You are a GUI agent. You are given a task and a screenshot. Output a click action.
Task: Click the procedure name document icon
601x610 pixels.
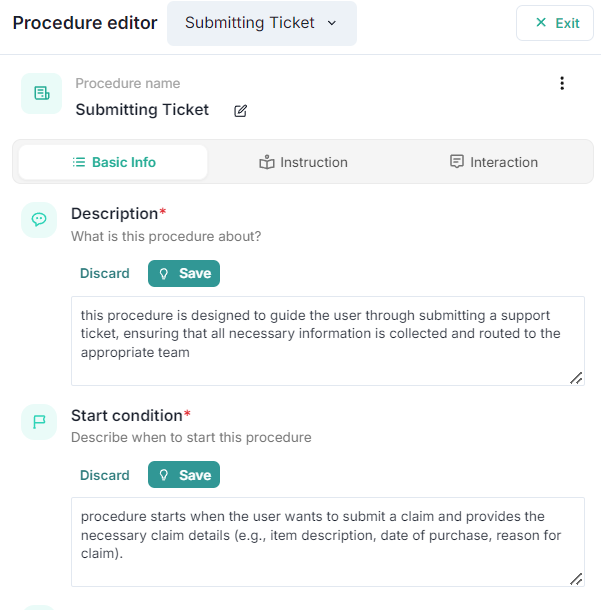[41, 93]
